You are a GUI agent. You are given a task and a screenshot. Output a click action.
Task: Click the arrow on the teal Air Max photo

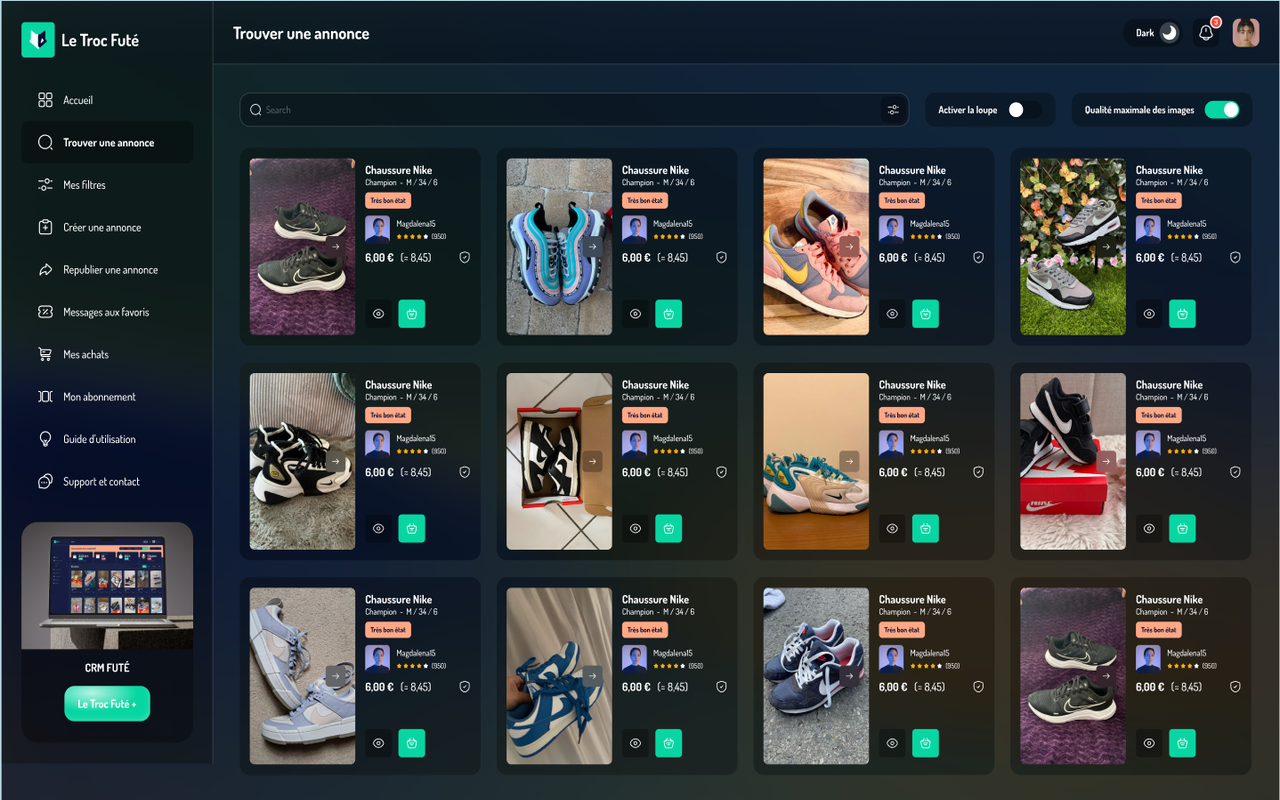(592, 246)
